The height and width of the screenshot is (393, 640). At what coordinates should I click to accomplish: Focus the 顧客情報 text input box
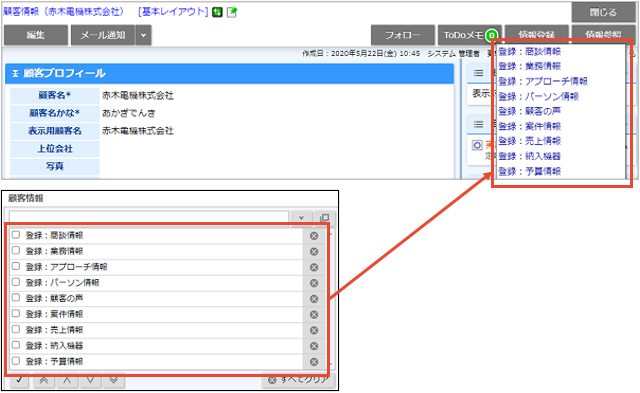[149, 218]
